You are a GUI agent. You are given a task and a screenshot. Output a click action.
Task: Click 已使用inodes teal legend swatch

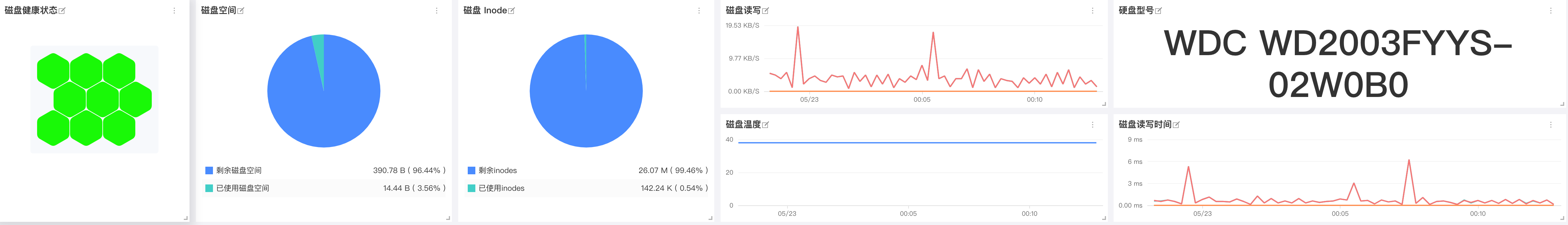(x=471, y=189)
